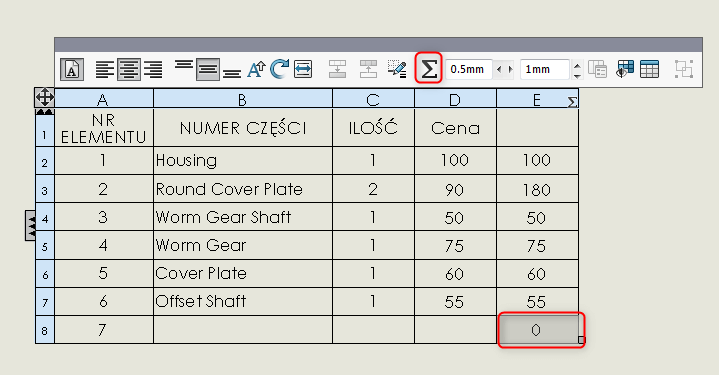The image size is (719, 375).
Task: Click the '55' cell in column D
Action: click(455, 302)
